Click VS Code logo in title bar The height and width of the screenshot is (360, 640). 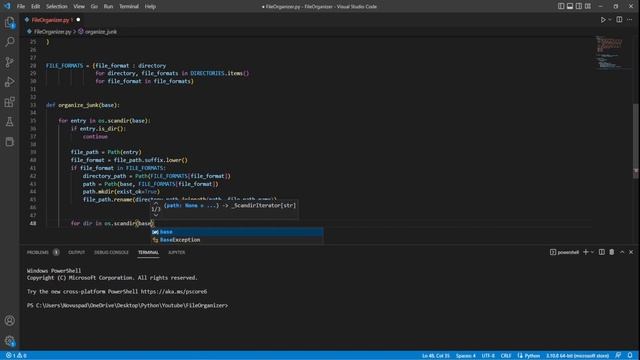click(x=7, y=6)
